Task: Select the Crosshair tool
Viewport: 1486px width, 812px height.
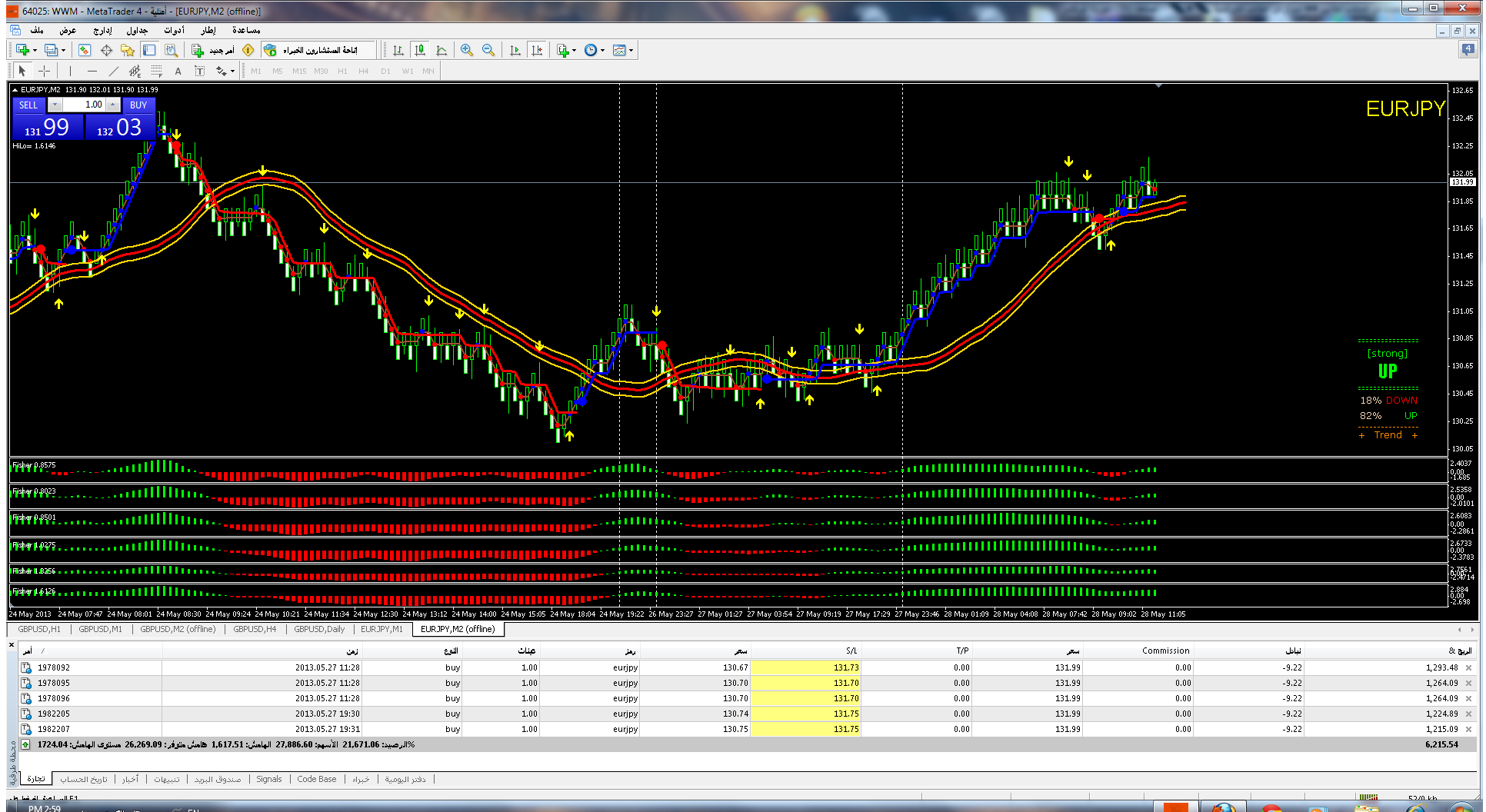Action: tap(45, 71)
